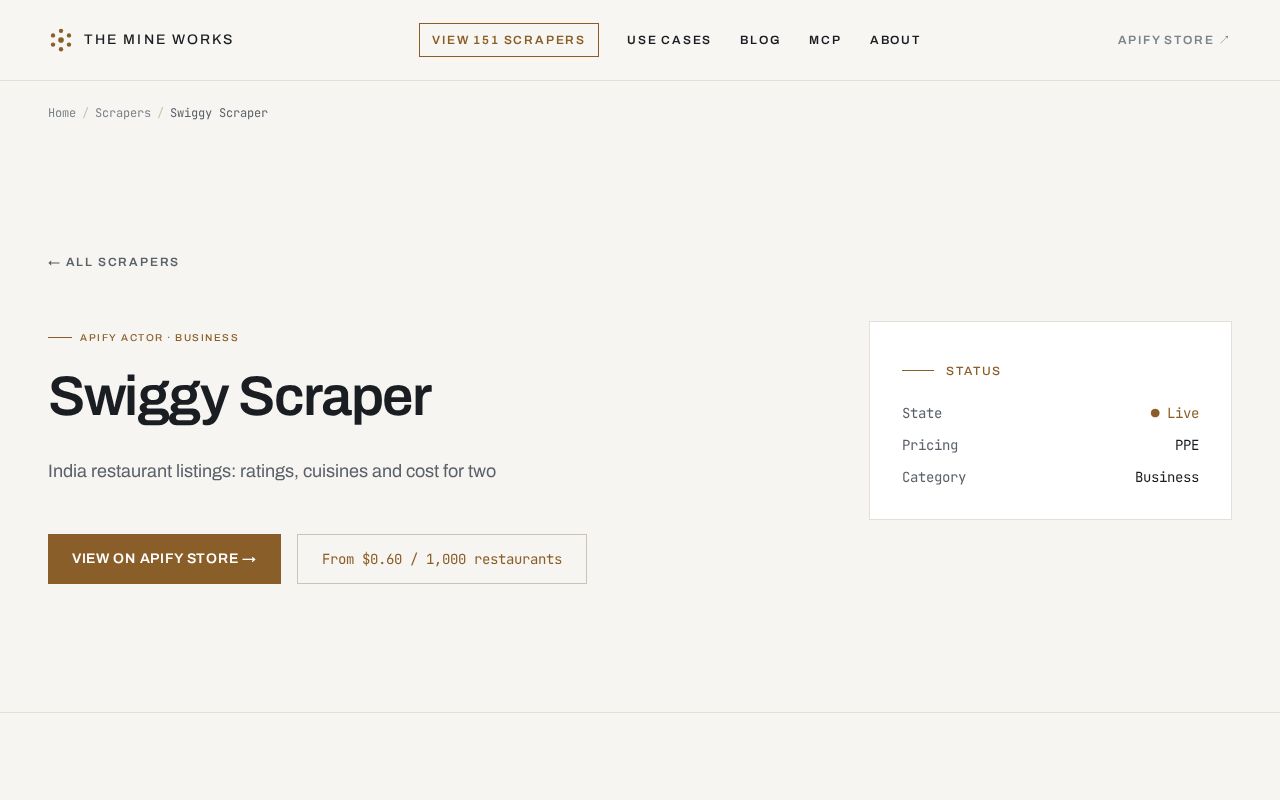Viewport: 1280px width, 800px height.
Task: Open the Use Cases menu item
Action: (669, 40)
